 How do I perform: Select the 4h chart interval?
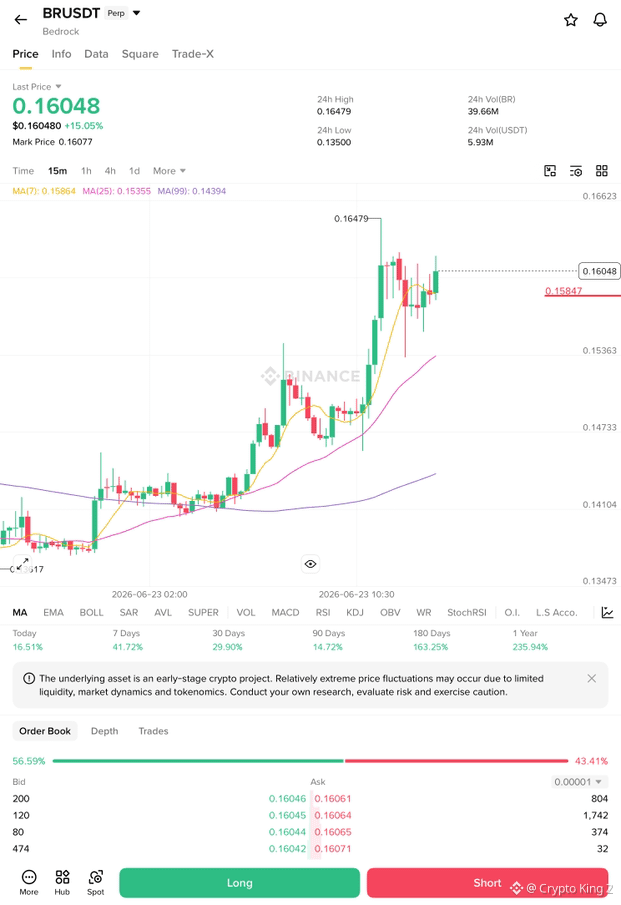[110, 171]
